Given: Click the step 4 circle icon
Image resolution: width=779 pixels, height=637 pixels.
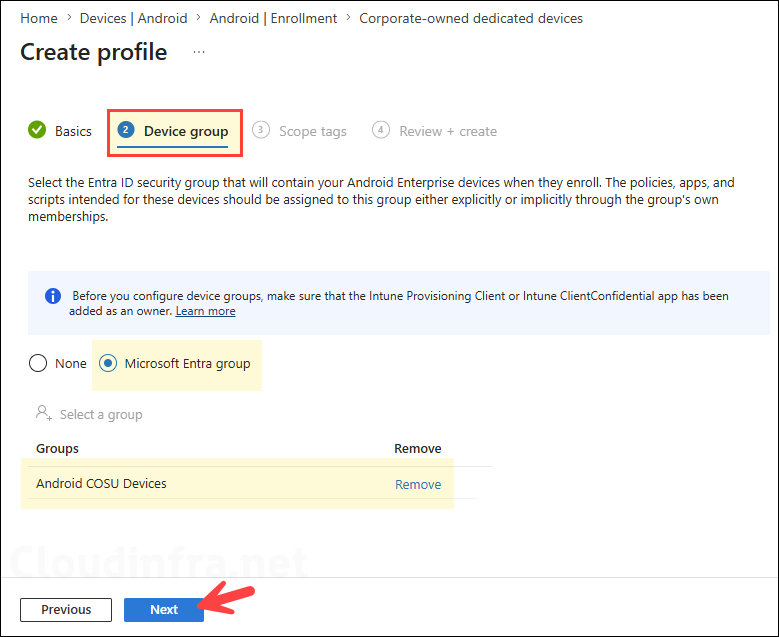Looking at the screenshot, I should [x=381, y=130].
